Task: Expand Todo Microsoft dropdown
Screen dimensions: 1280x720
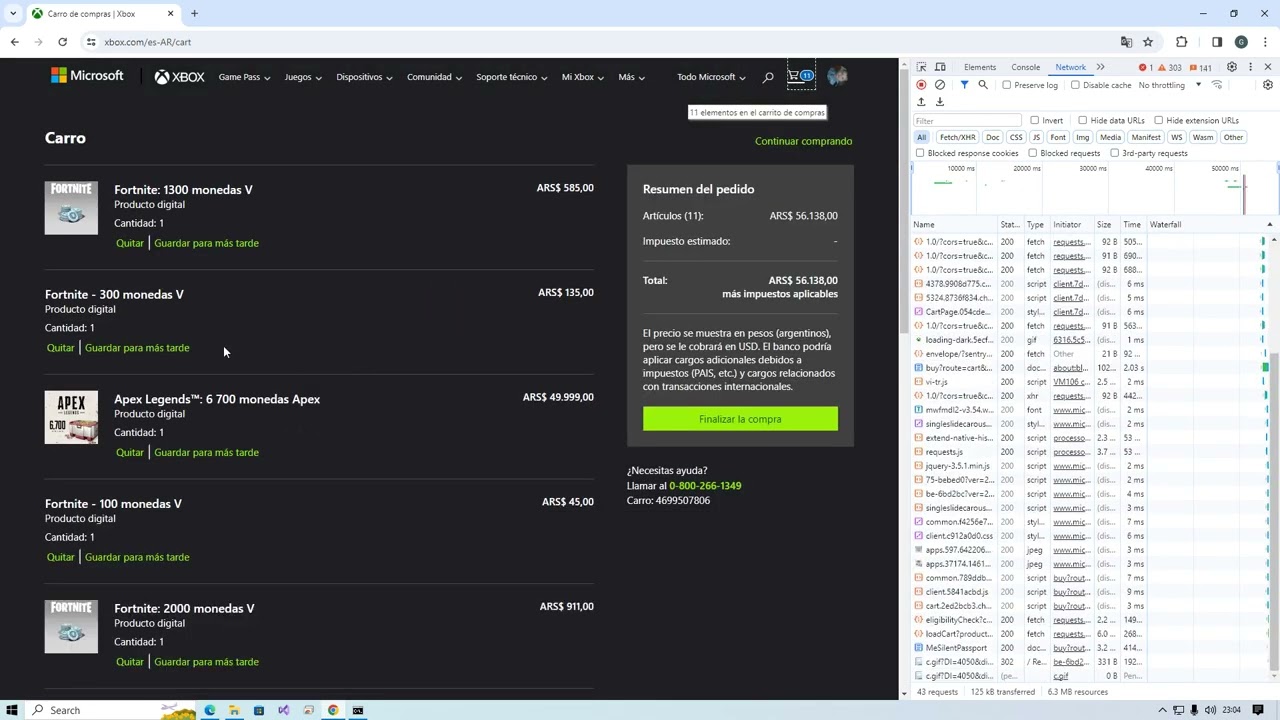Action: click(x=711, y=77)
